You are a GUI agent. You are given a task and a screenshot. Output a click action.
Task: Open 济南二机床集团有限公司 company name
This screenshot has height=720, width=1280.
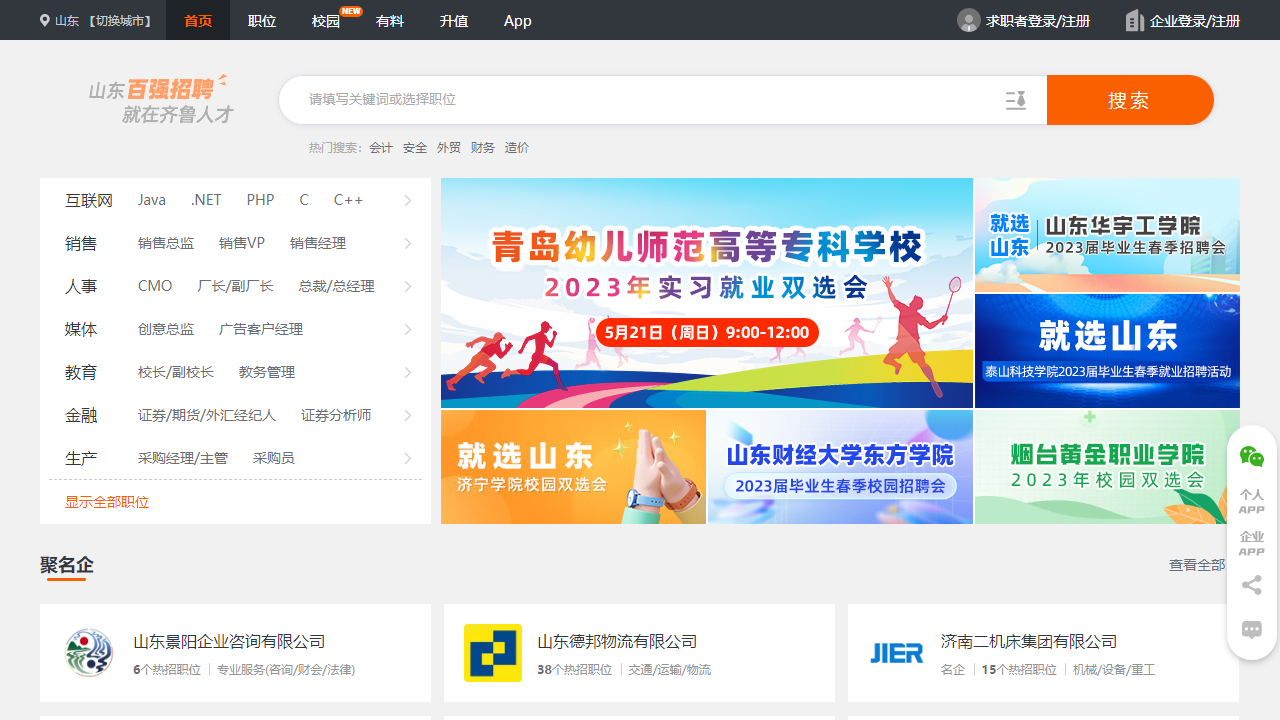tap(1029, 642)
